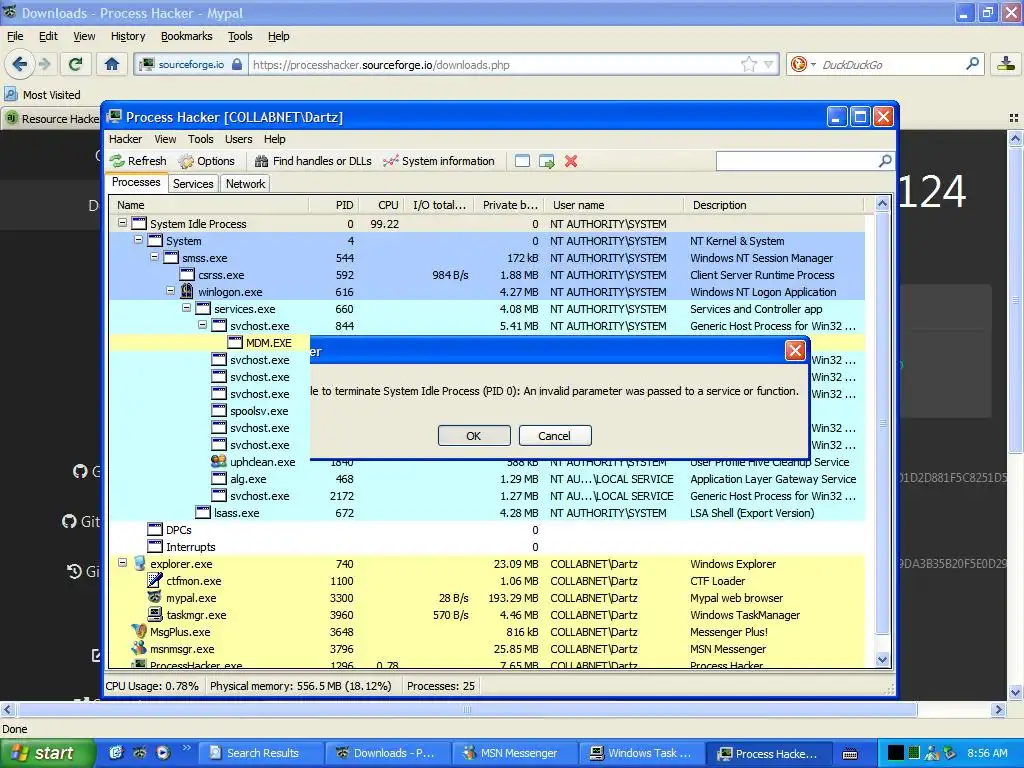This screenshot has height=768, width=1024.
Task: Switch to Windows Task Manager taskbar button
Action: 642,753
